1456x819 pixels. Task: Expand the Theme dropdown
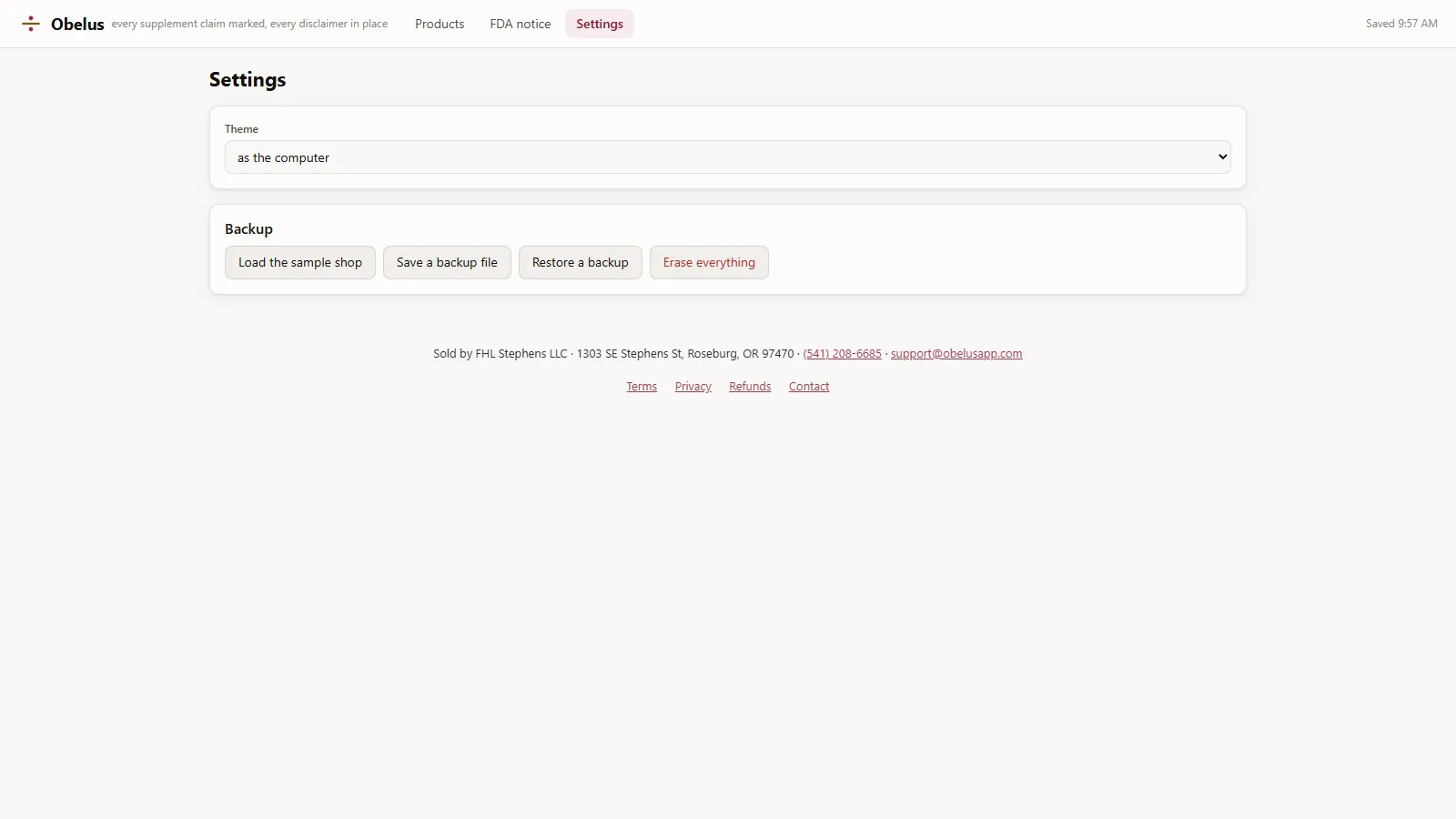tap(728, 157)
